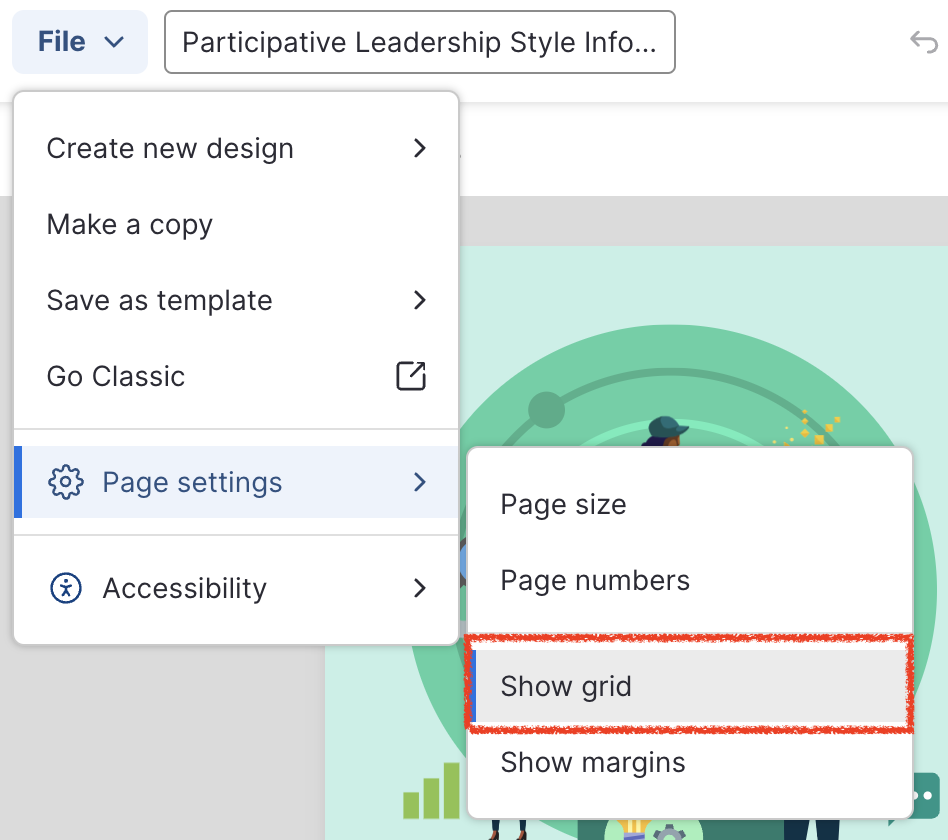The height and width of the screenshot is (840, 948).
Task: Expand Save as template submenu chevron
Action: pyautogui.click(x=420, y=300)
